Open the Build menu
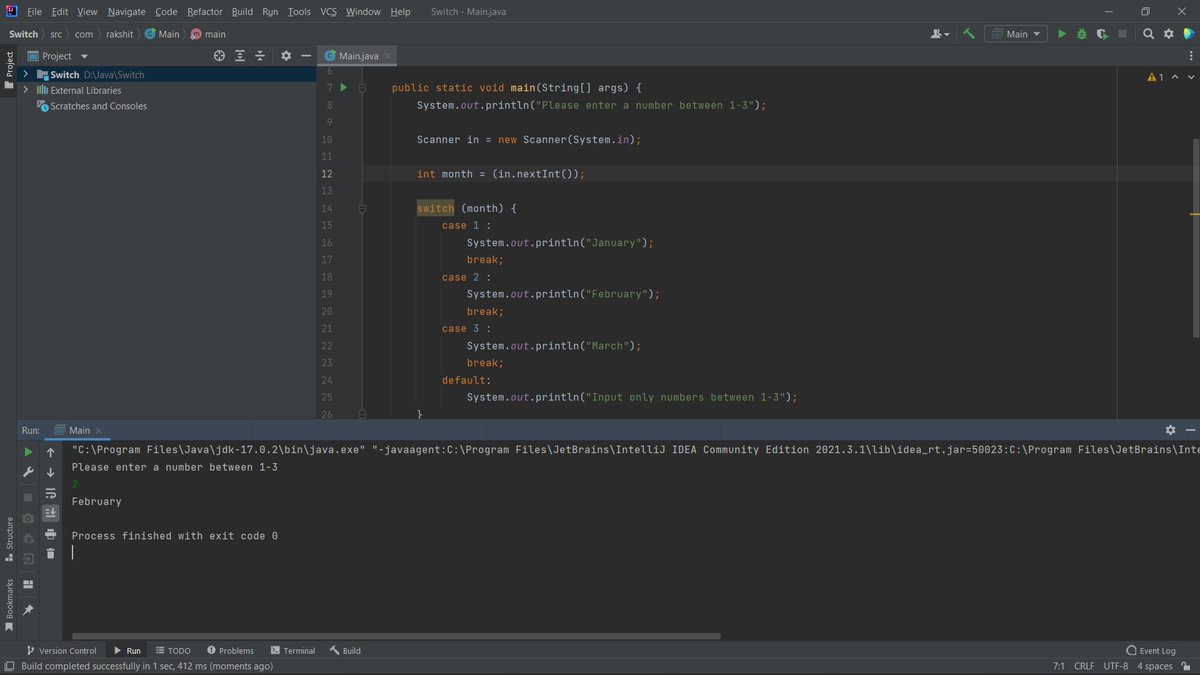Screen dimensions: 1200x675 tap(242, 11)
